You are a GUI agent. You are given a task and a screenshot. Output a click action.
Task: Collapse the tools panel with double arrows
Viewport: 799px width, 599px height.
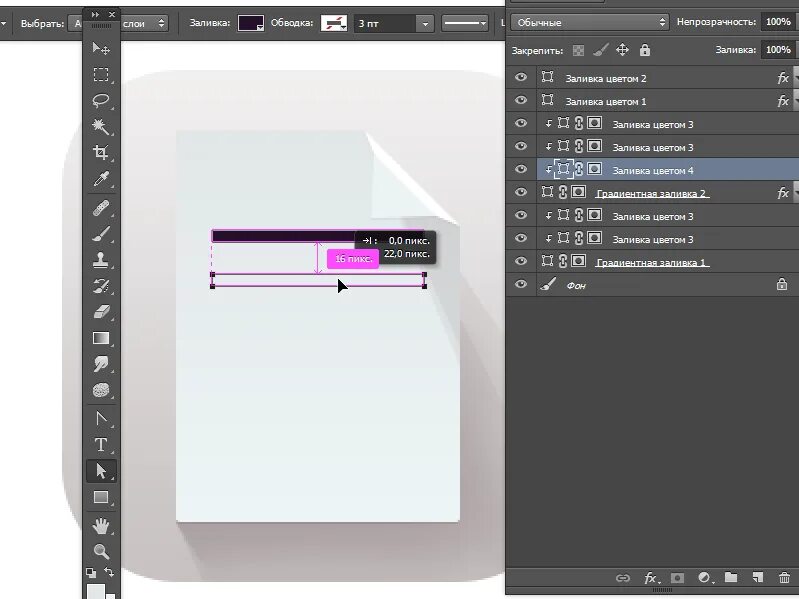tap(95, 15)
